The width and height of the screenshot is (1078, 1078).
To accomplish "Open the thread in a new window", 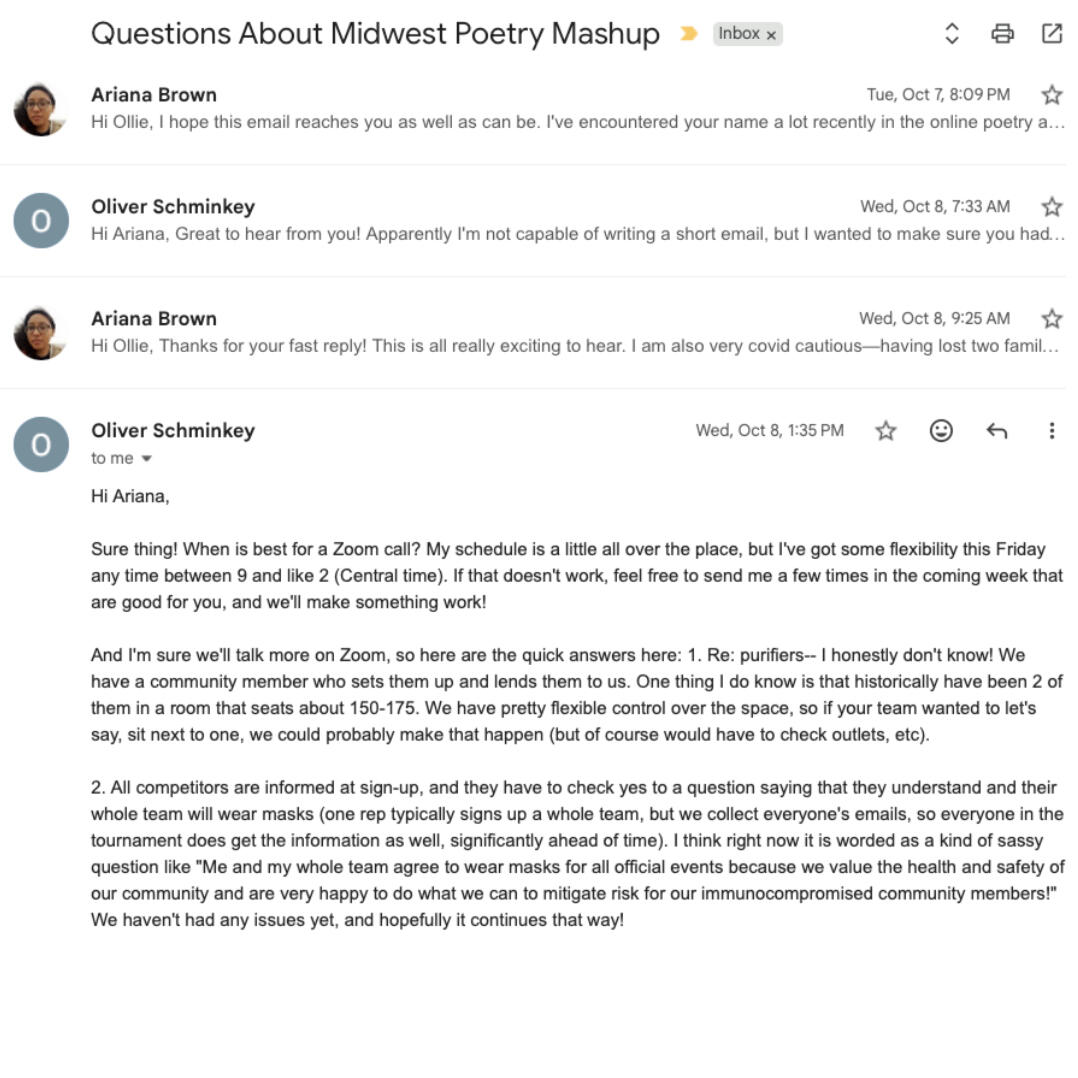I will (x=1052, y=34).
